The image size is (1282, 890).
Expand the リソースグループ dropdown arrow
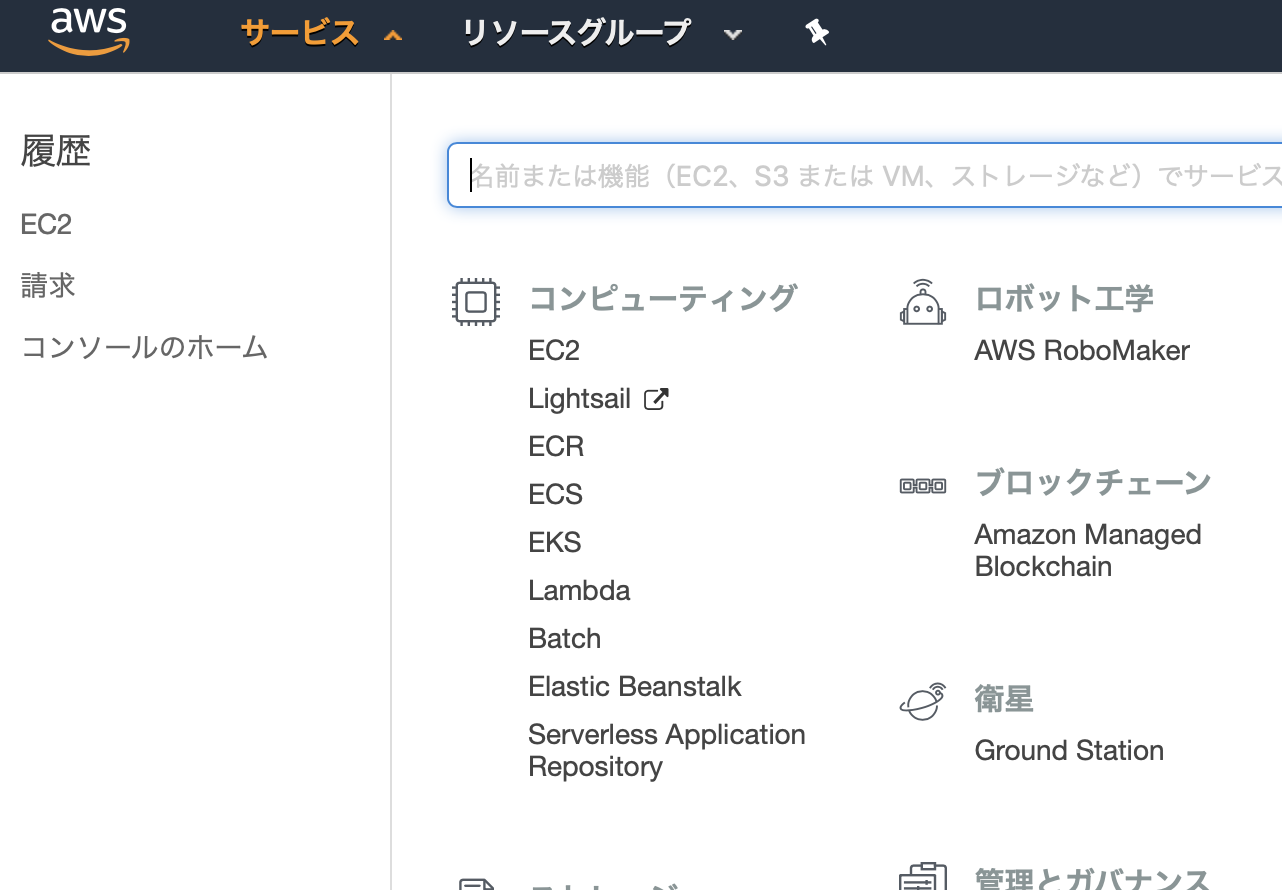pos(733,35)
